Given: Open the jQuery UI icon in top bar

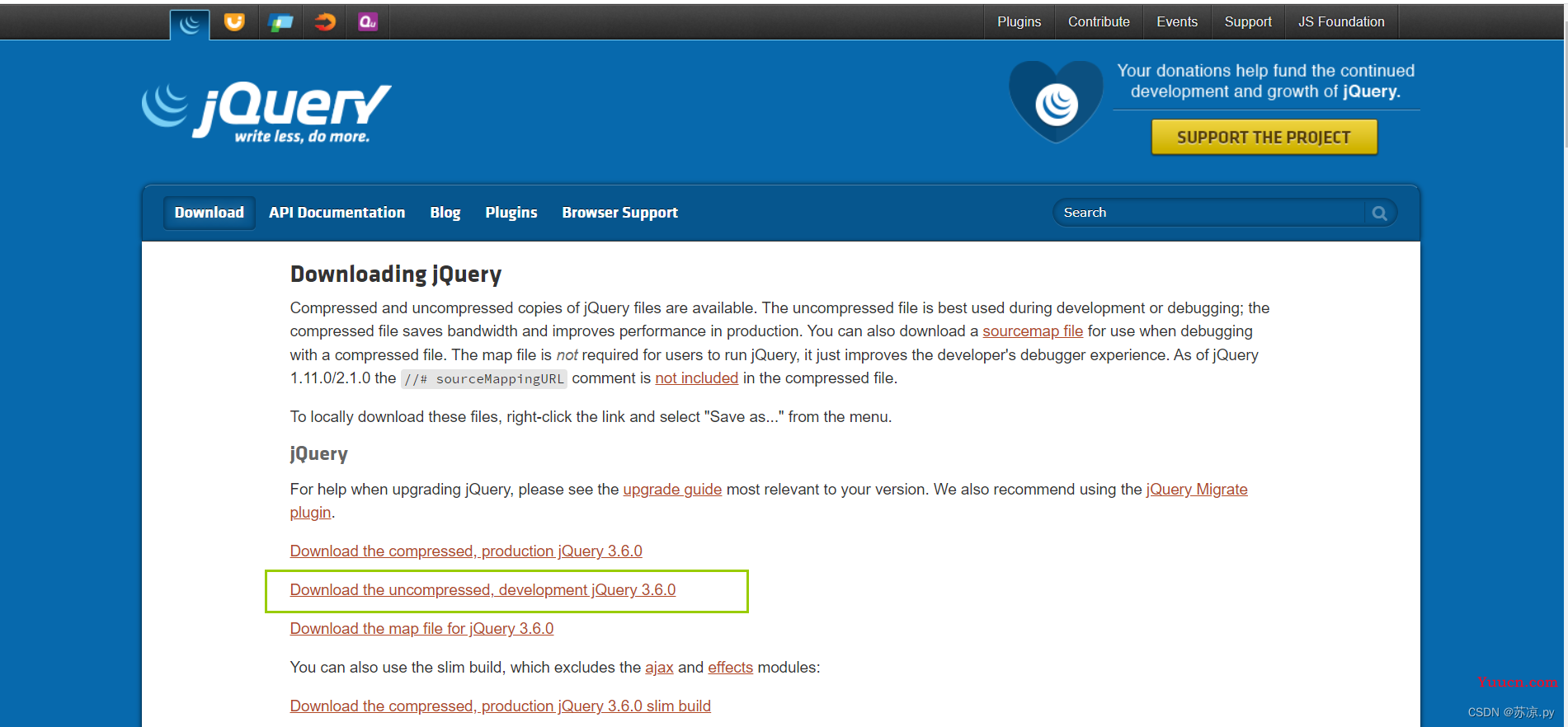Looking at the screenshot, I should (234, 22).
